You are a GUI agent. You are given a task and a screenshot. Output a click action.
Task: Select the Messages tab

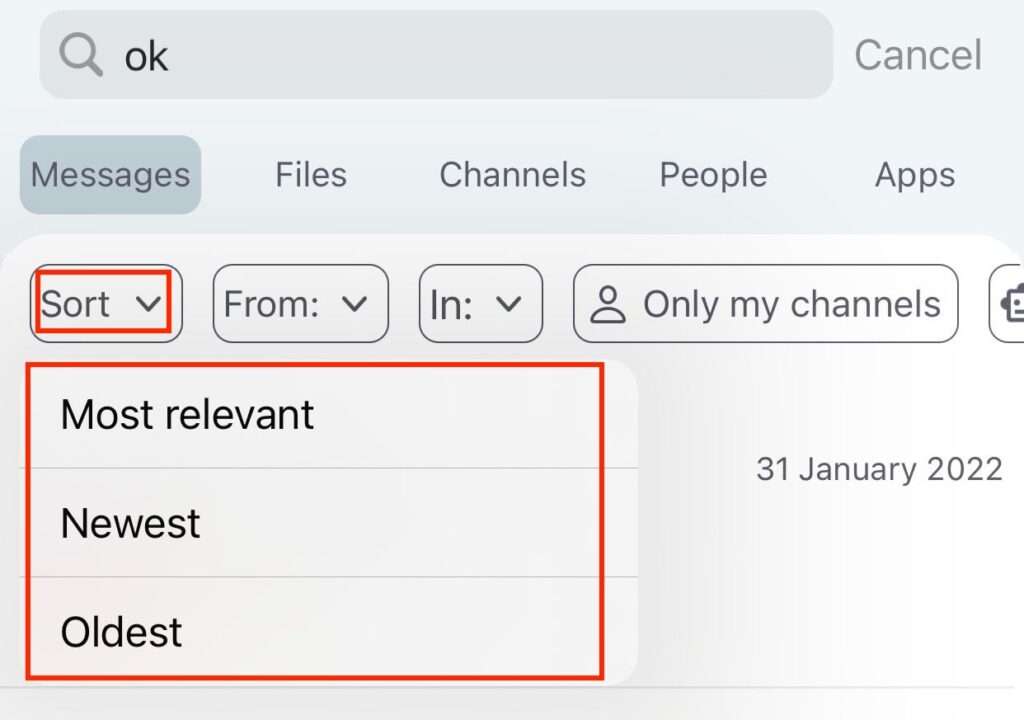110,174
